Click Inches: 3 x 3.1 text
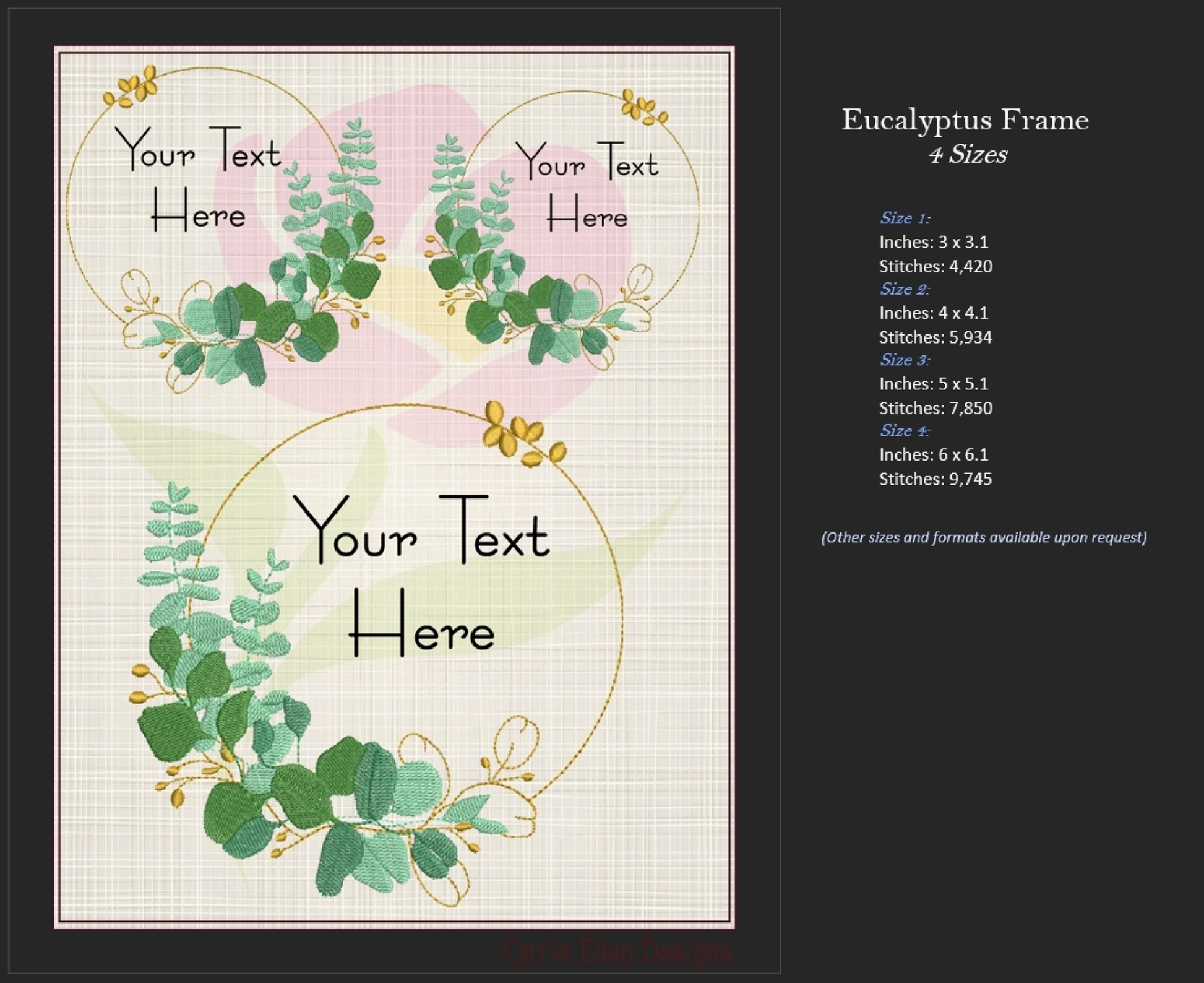The width and height of the screenshot is (1204, 983). click(933, 242)
